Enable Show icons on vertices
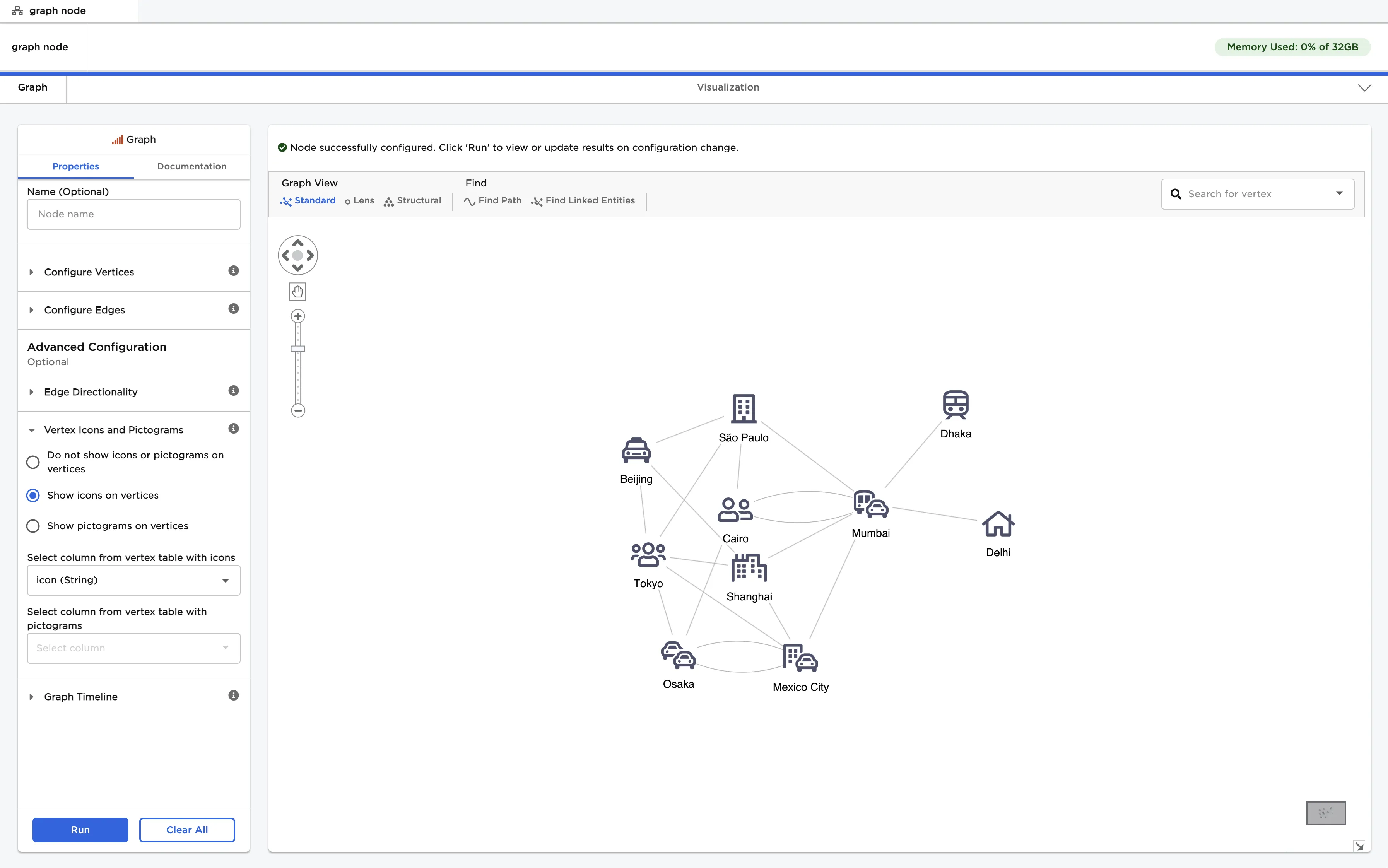The width and height of the screenshot is (1388, 868). coord(33,495)
